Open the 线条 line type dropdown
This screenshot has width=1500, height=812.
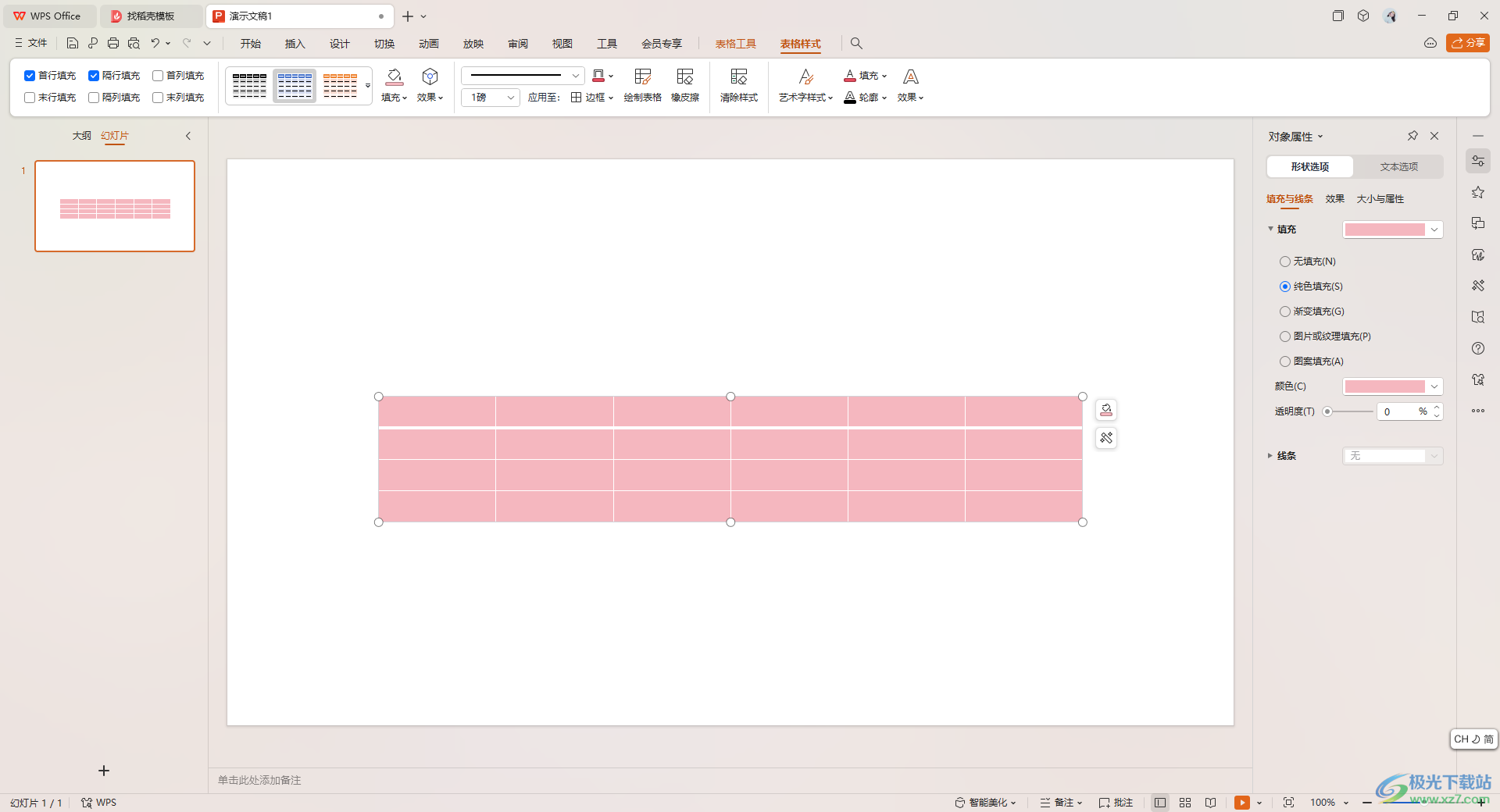(x=1393, y=456)
